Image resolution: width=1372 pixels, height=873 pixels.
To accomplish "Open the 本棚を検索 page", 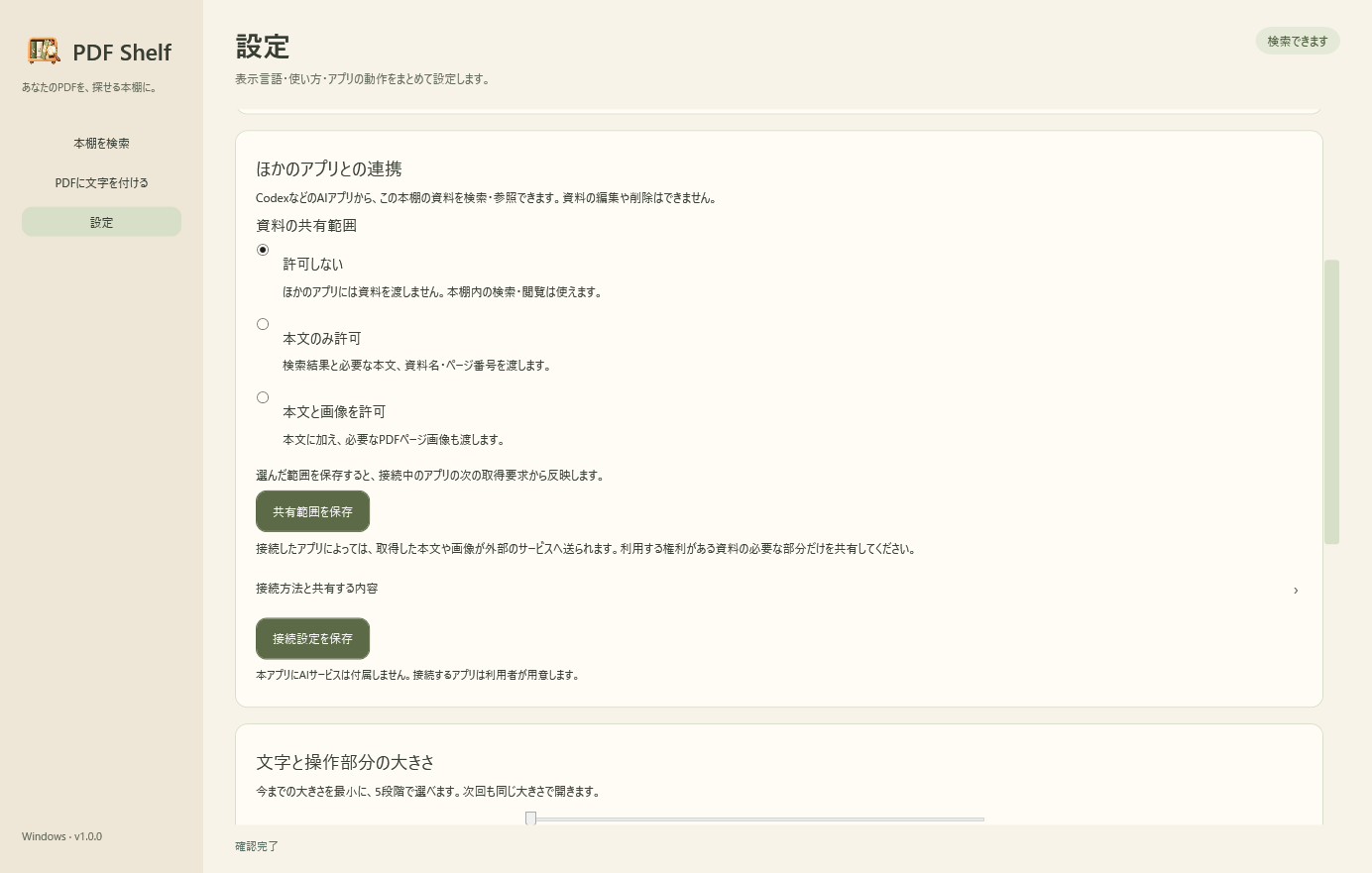I will (x=101, y=143).
